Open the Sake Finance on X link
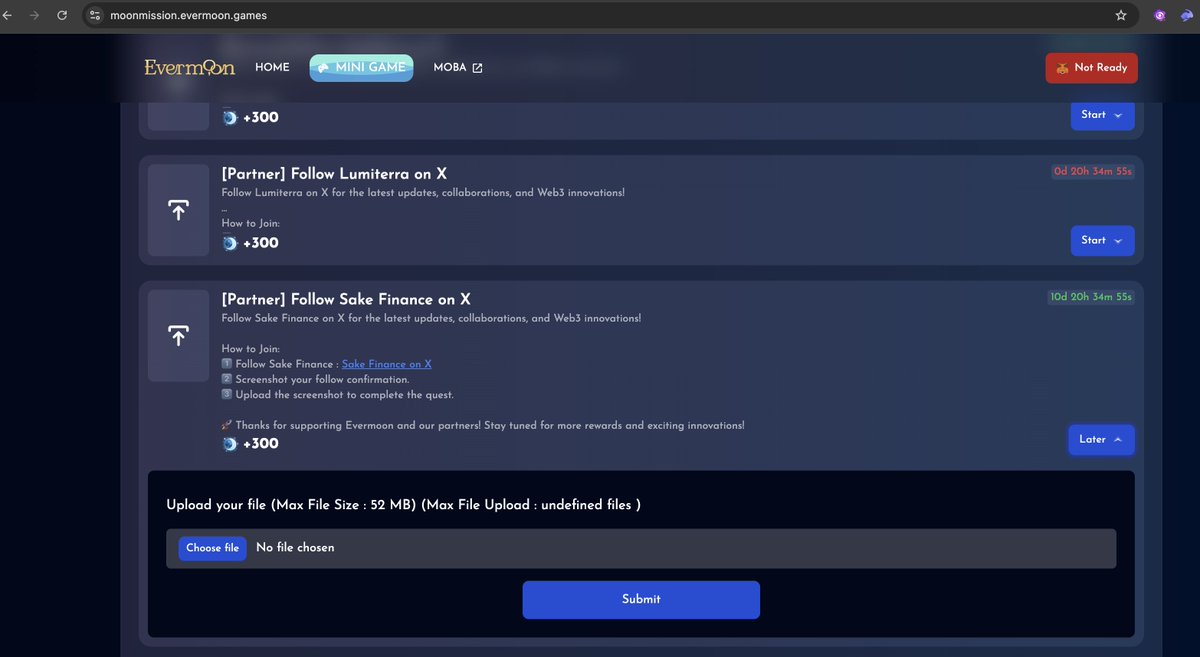 387,364
